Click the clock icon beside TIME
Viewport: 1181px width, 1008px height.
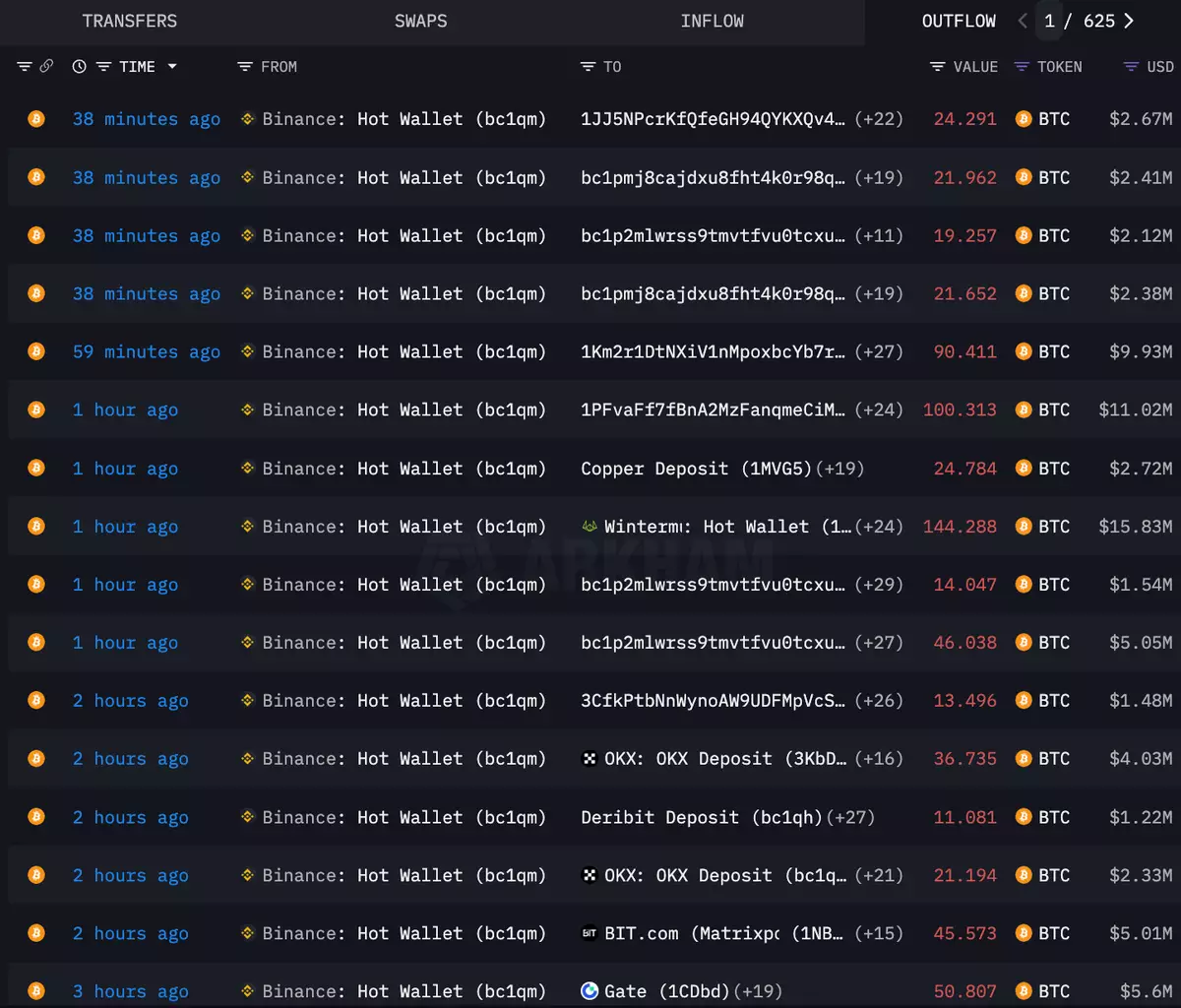click(x=79, y=66)
